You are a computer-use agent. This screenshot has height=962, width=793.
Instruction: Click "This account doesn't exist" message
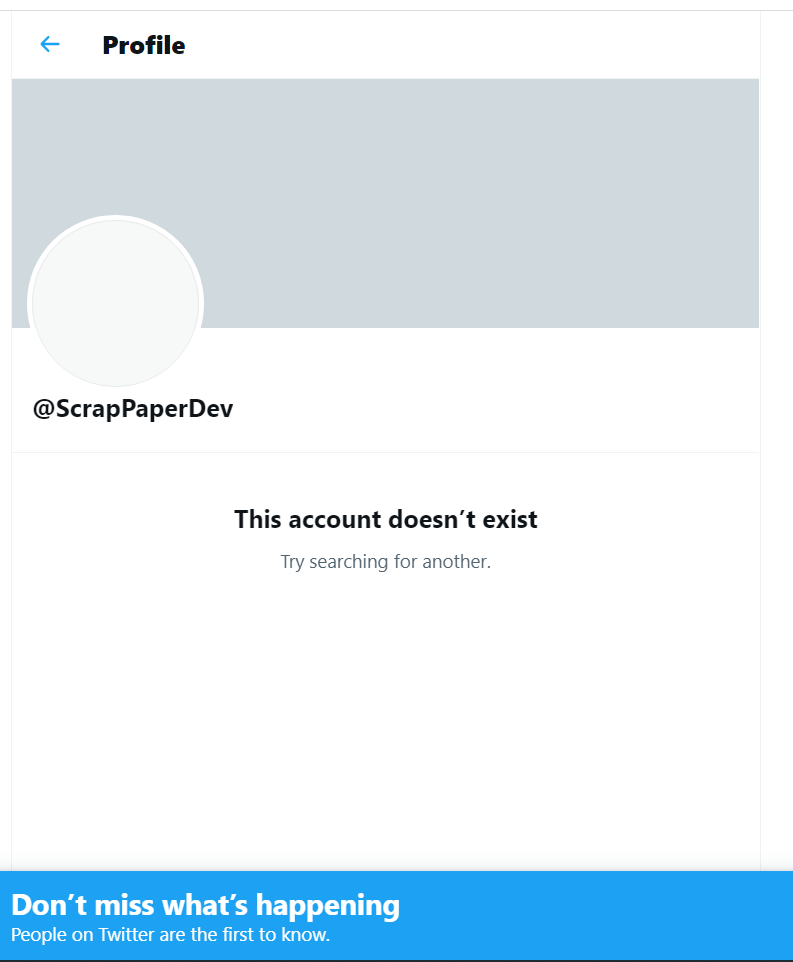click(x=386, y=519)
